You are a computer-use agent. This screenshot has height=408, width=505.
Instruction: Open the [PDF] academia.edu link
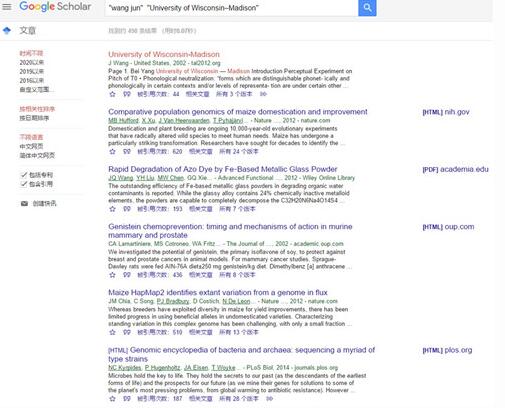click(455, 169)
